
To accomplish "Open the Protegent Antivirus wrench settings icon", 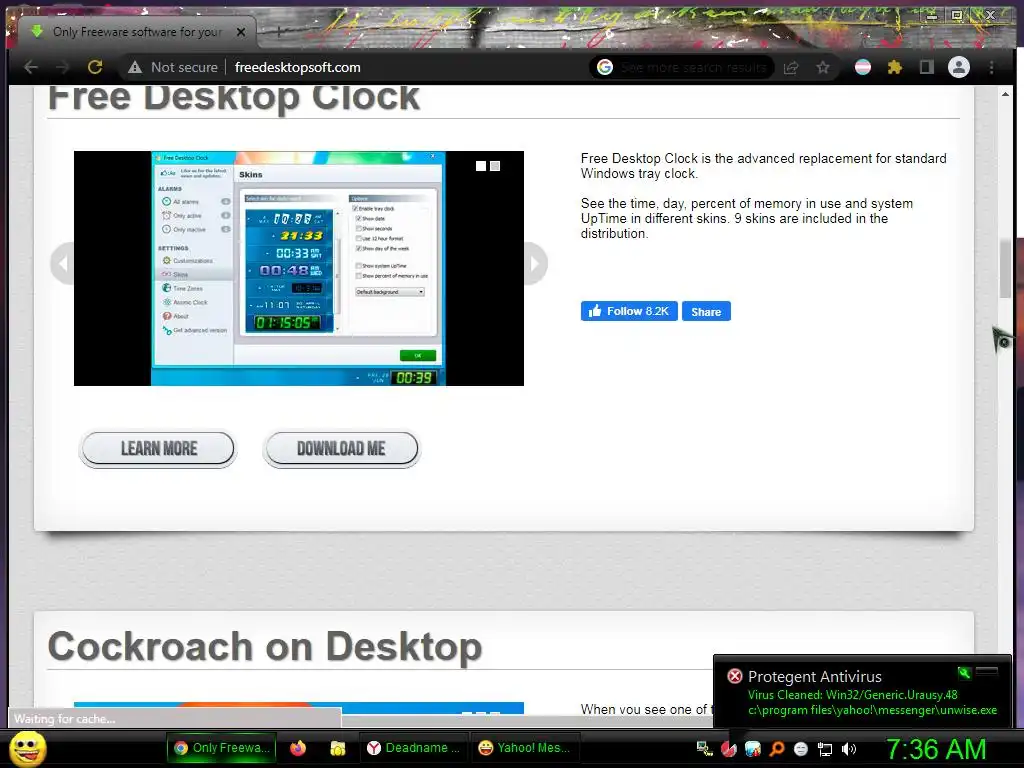I will click(x=964, y=673).
